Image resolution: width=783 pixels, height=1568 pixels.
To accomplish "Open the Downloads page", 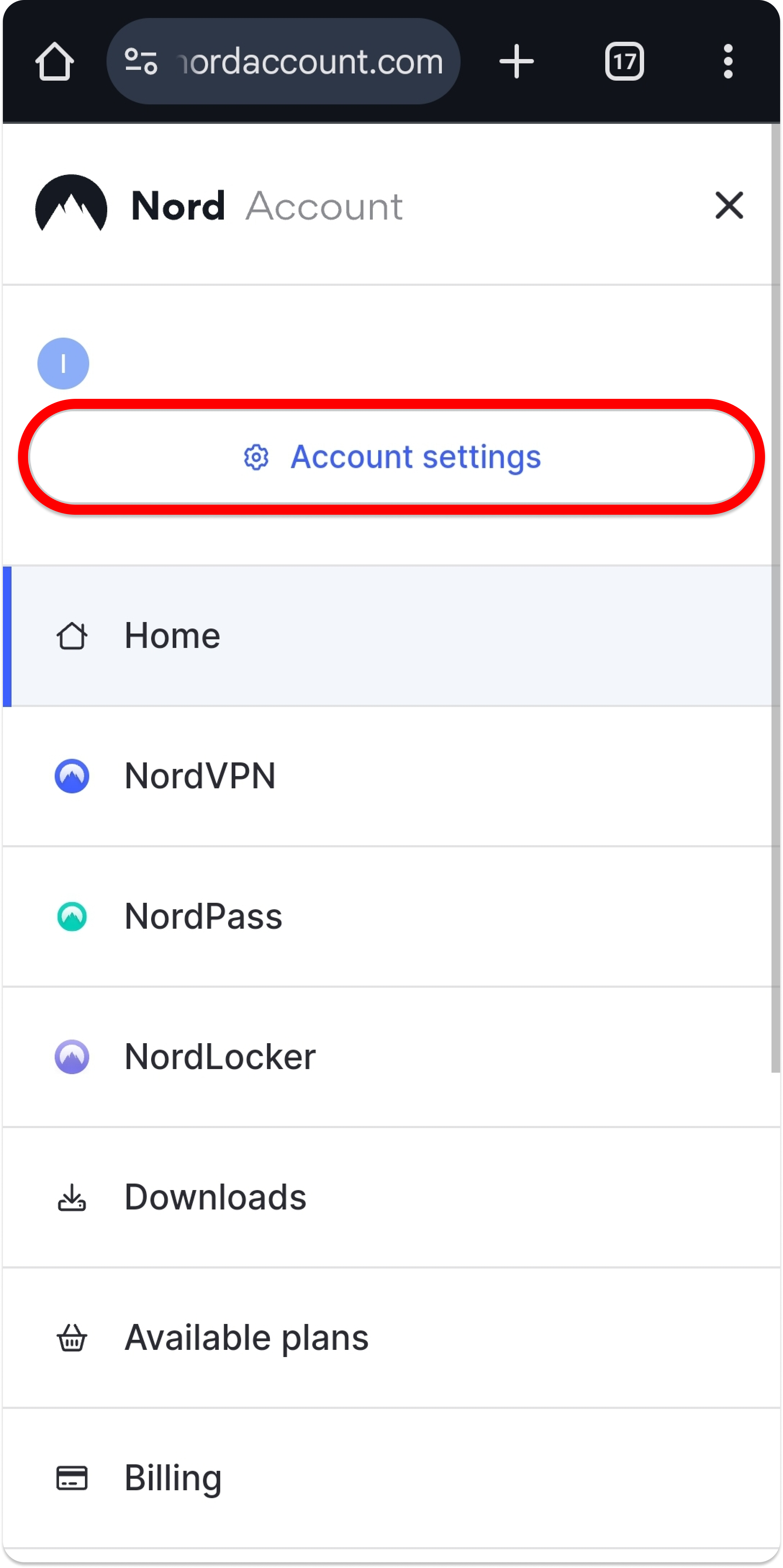I will pos(215,1197).
